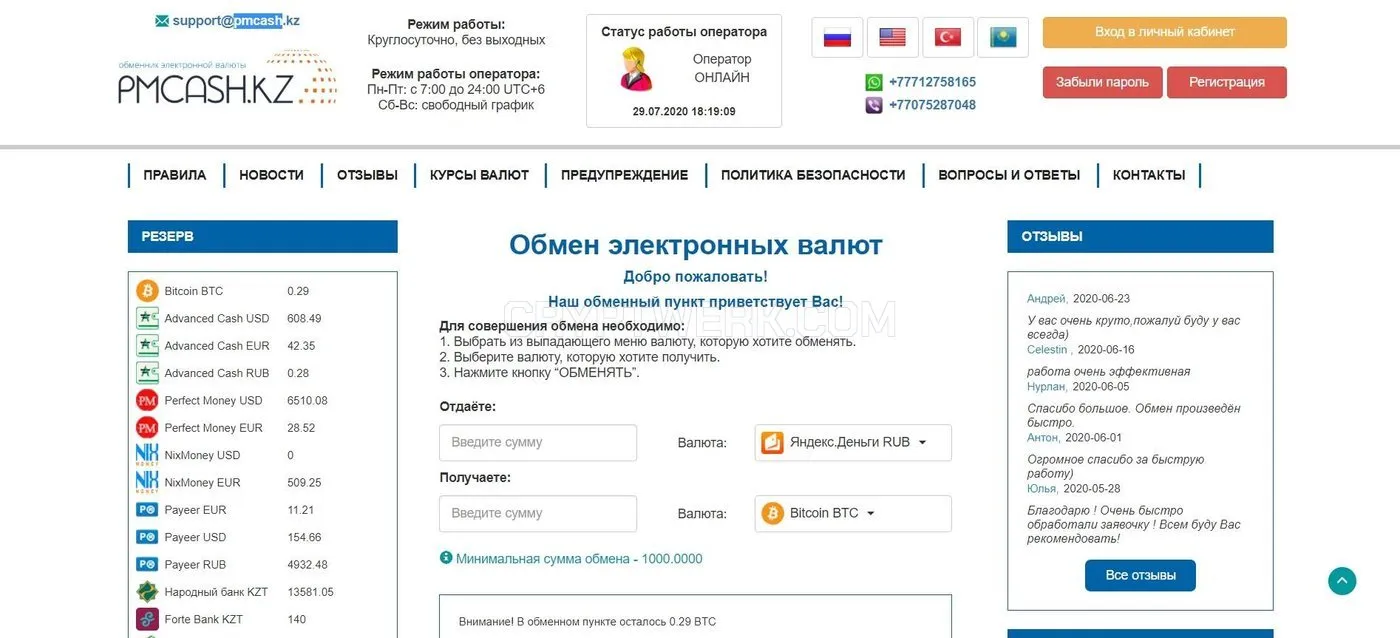Click the ОТЗЫВЫ sidebar panel header
The width and height of the screenshot is (1400, 638).
click(1140, 237)
